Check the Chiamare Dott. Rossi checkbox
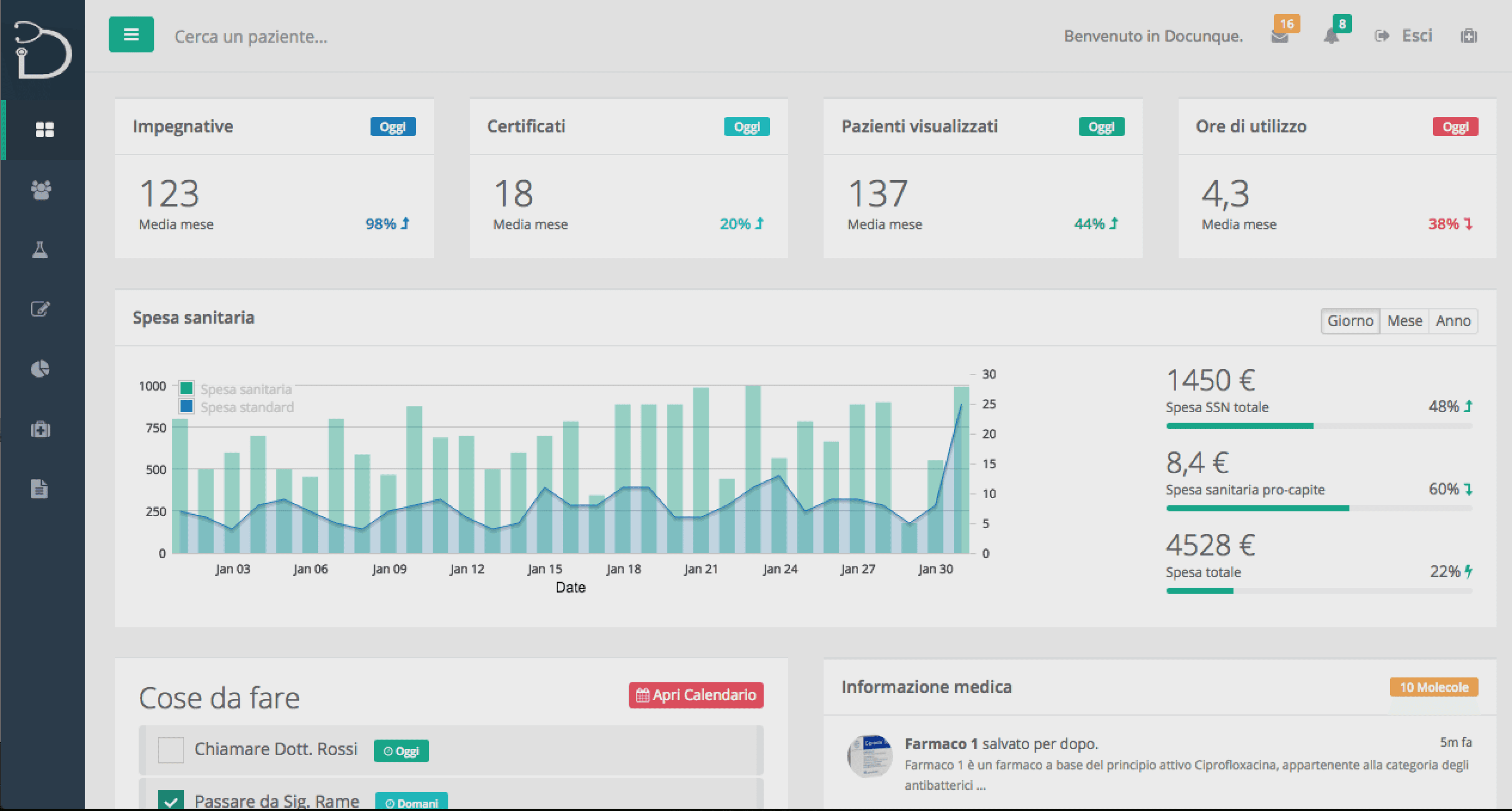The image size is (1512, 811). click(x=170, y=750)
